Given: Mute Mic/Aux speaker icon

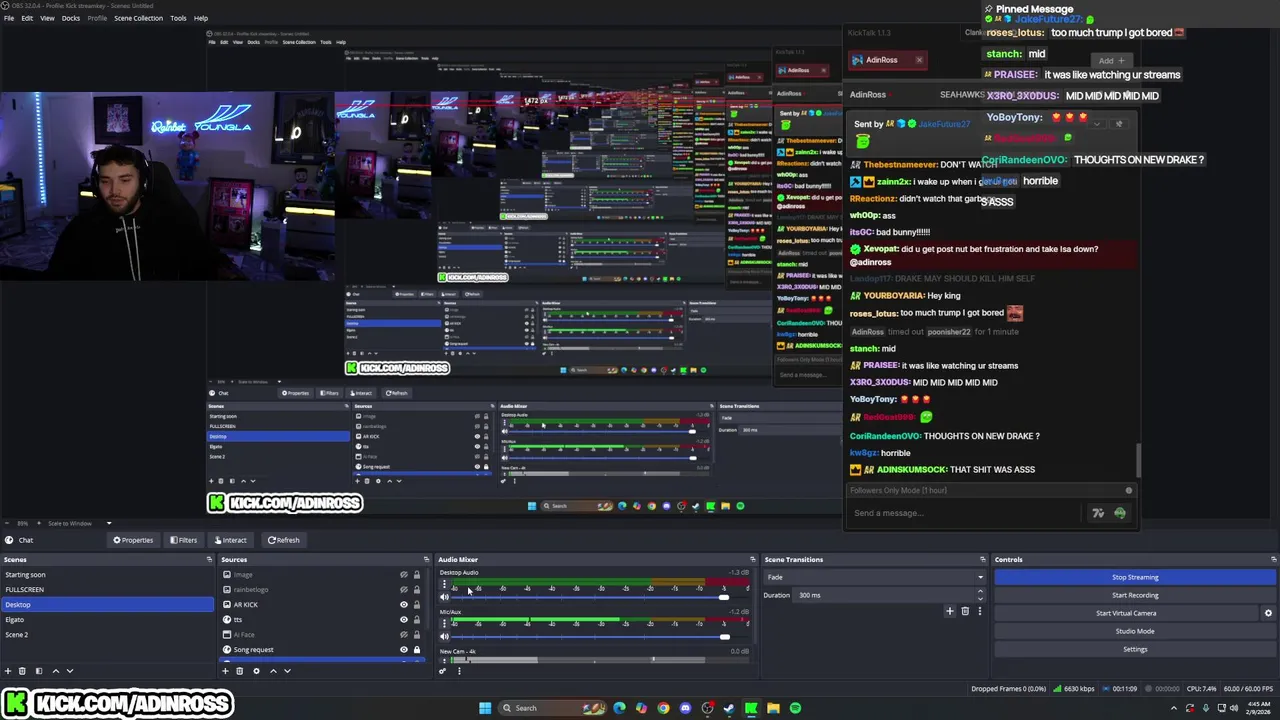Looking at the screenshot, I should click(444, 637).
